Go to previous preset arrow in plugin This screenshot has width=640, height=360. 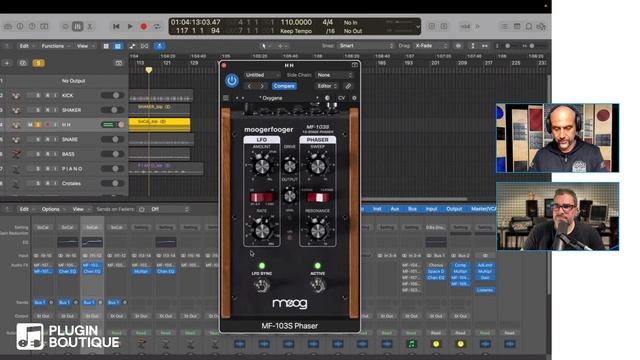point(250,86)
